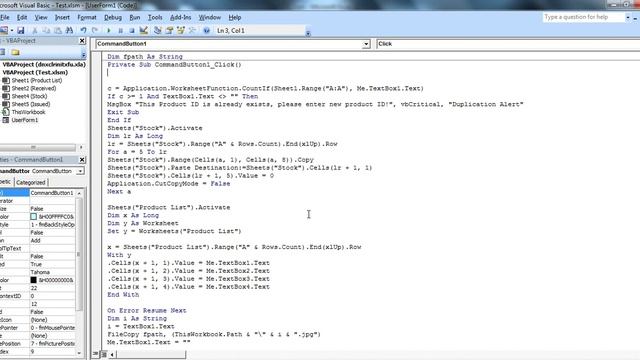Open the Toolbox icon in toolbar
This screenshot has width=640, height=360.
point(192,30)
